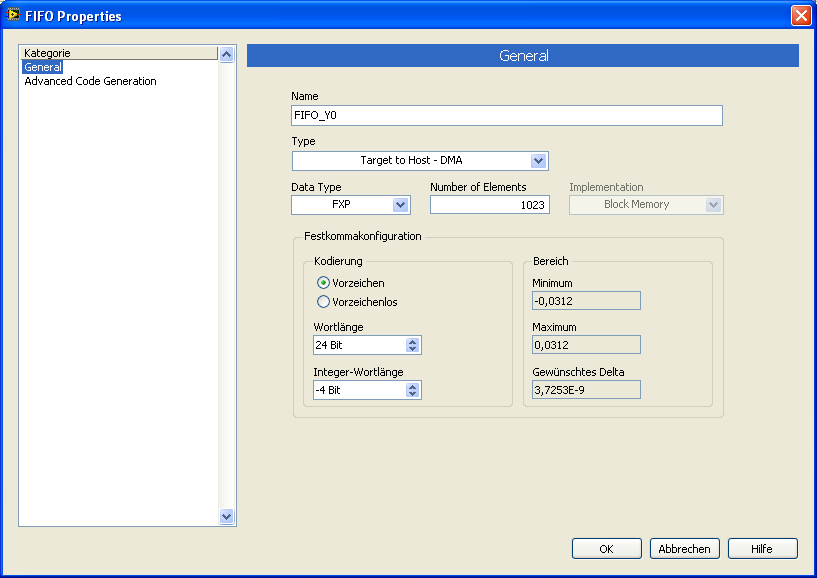Select the Vorzeichenlos radio button
The height and width of the screenshot is (578, 817).
[x=323, y=302]
